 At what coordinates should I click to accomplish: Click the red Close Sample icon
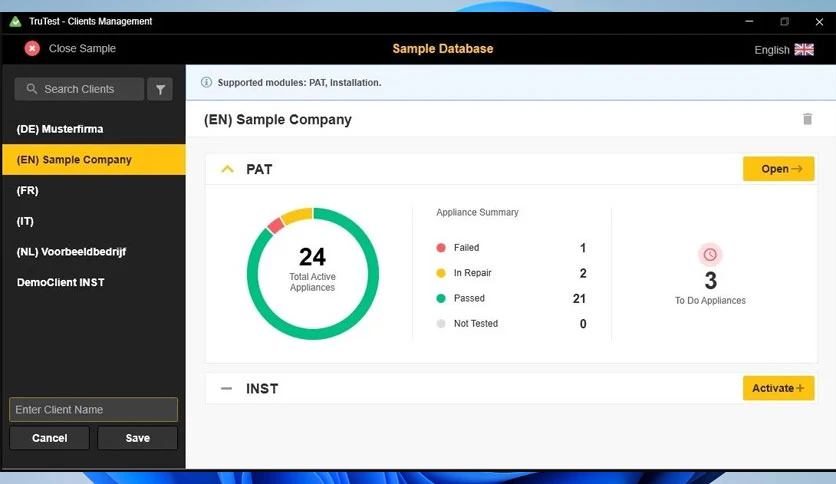[32, 49]
